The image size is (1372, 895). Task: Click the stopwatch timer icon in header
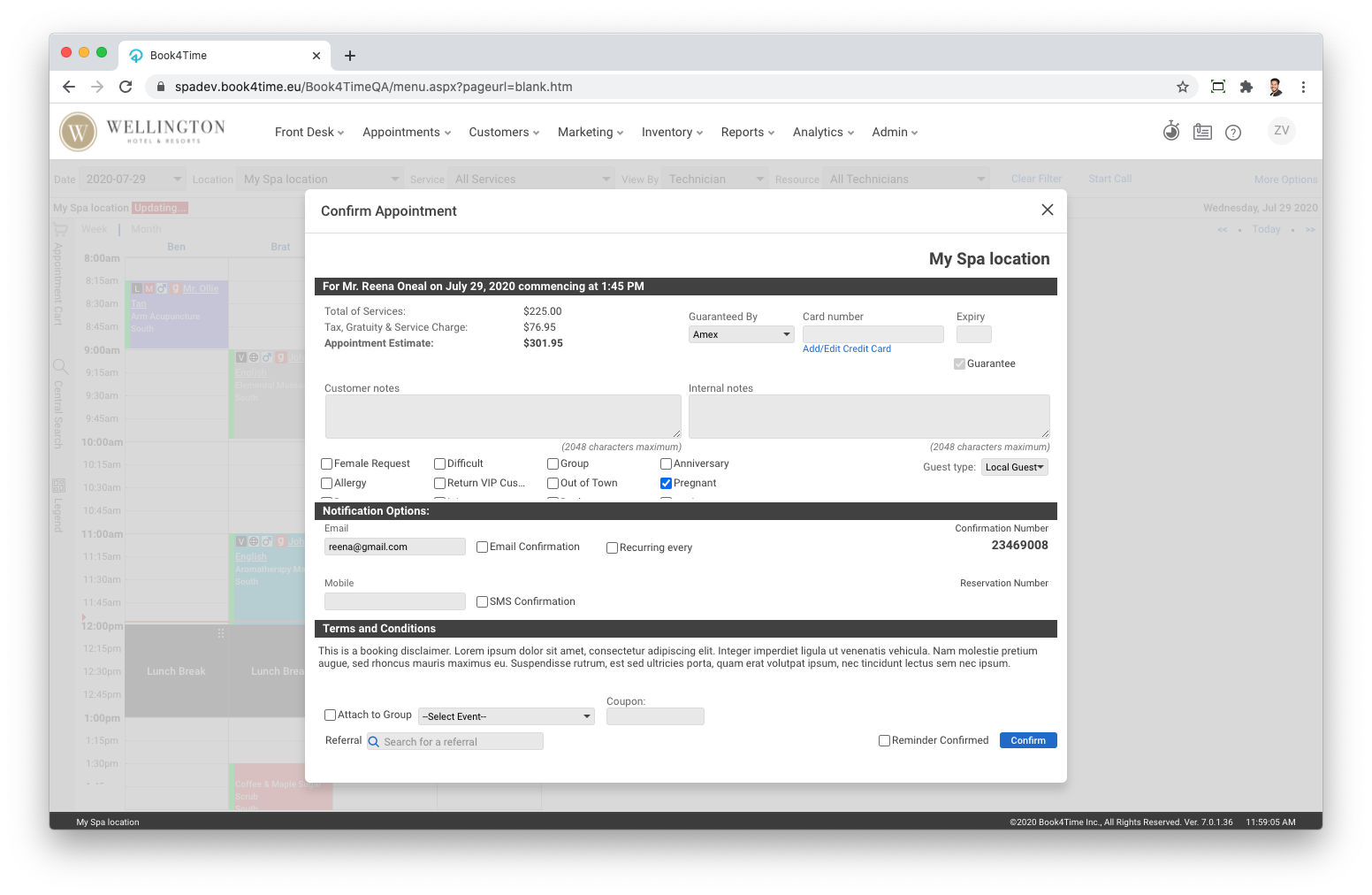click(x=1170, y=132)
